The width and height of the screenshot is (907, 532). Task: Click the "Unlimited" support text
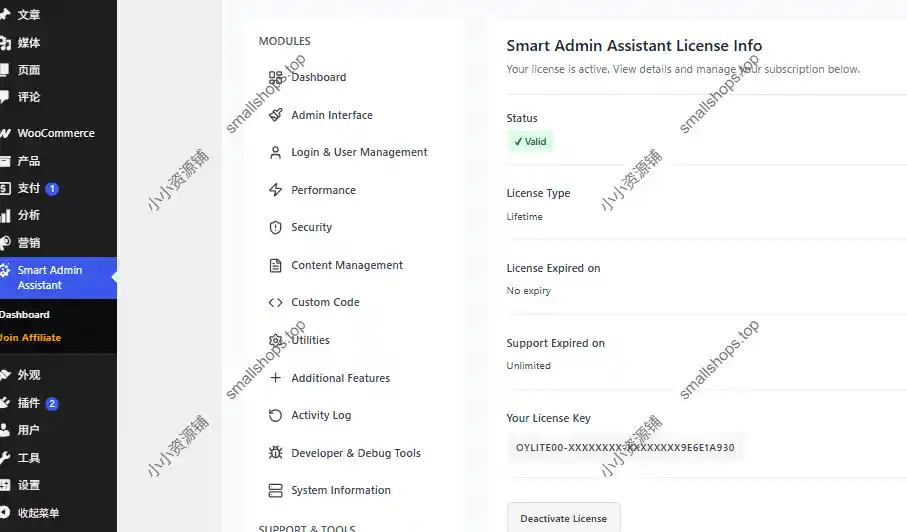pyautogui.click(x=529, y=366)
